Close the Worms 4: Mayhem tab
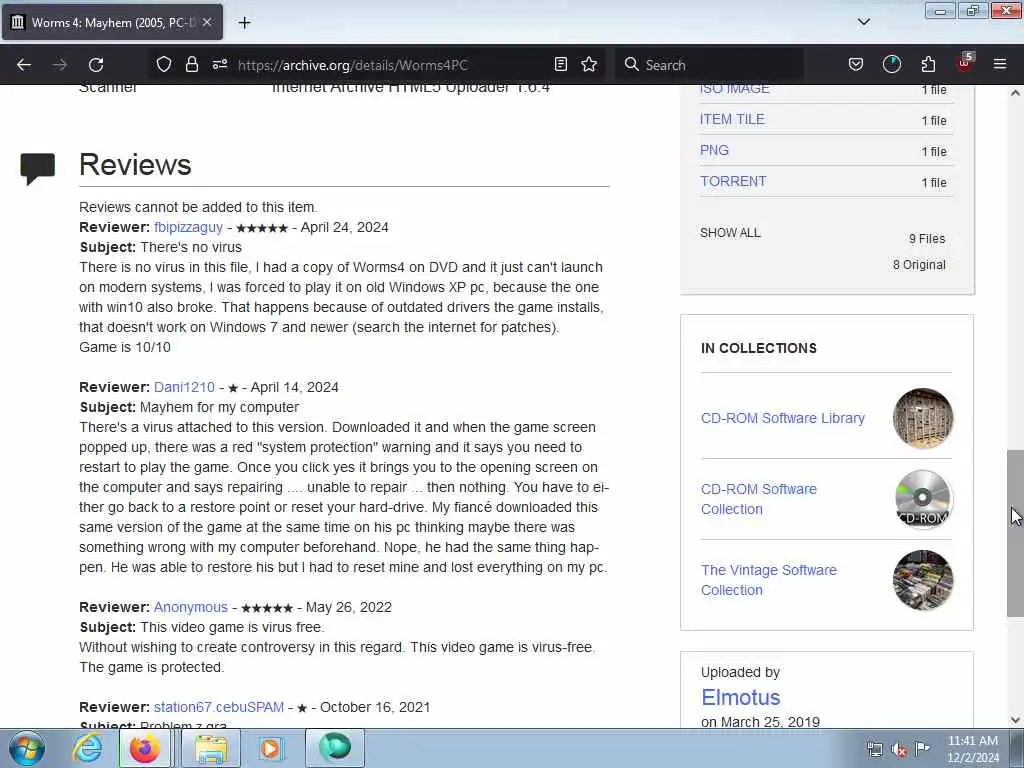Screen dimensions: 1024x768 click(x=207, y=22)
